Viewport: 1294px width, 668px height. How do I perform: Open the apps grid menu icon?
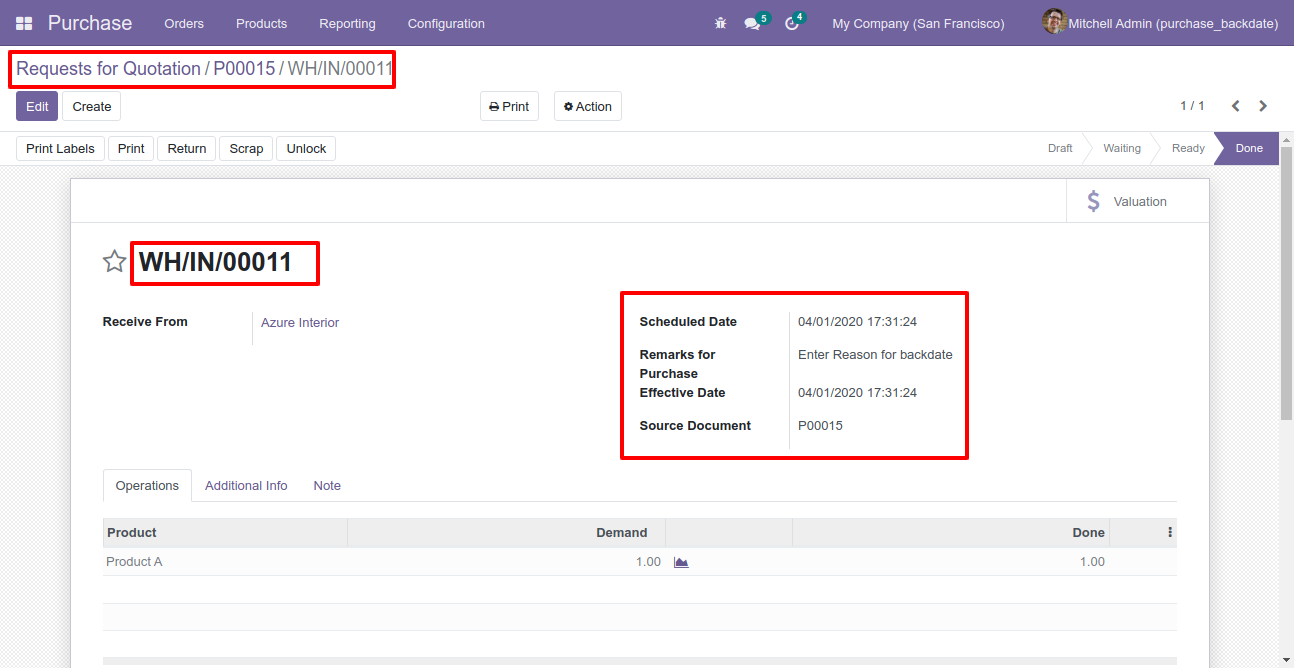tap(24, 23)
